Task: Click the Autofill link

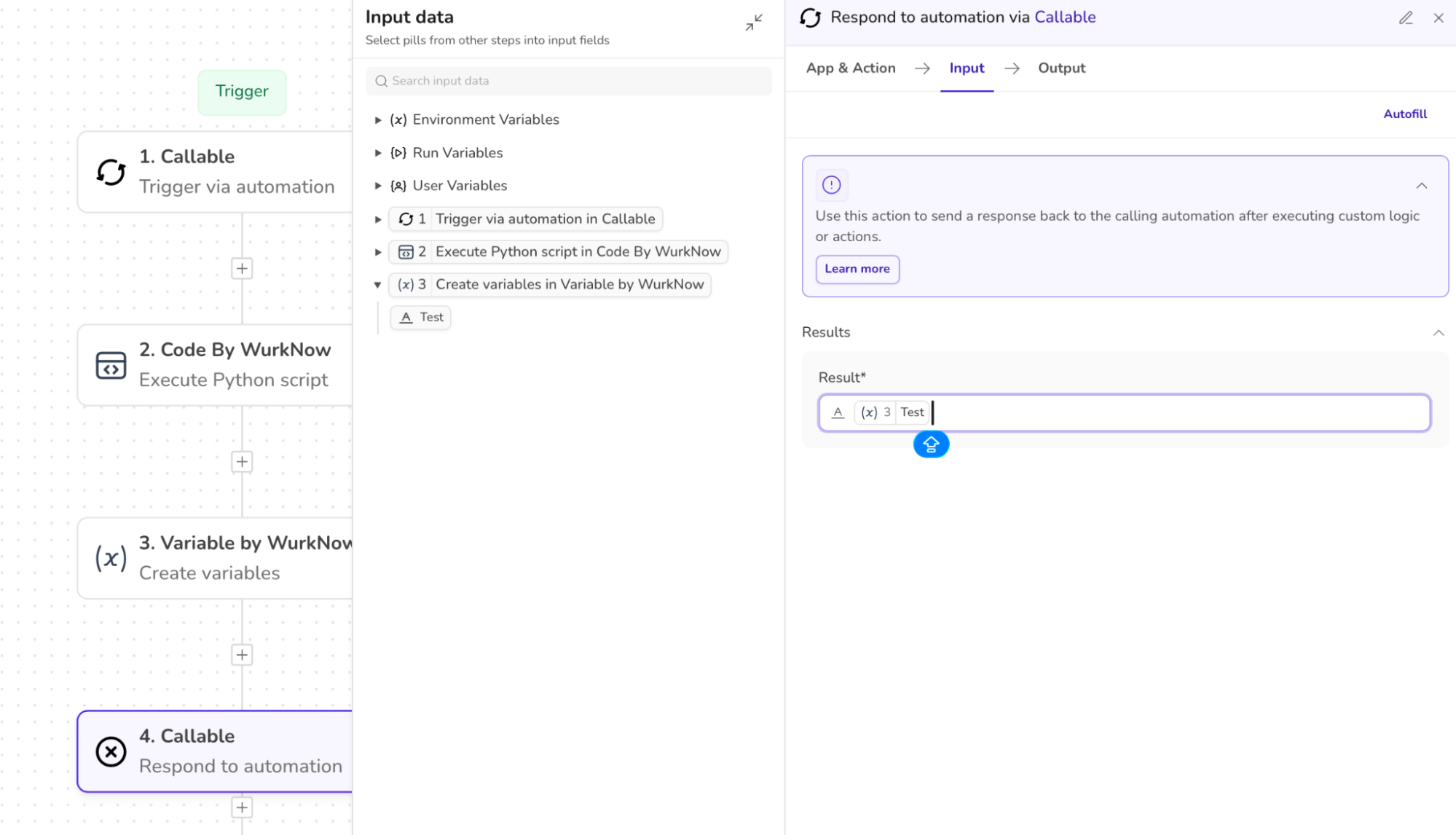Action: (x=1404, y=114)
